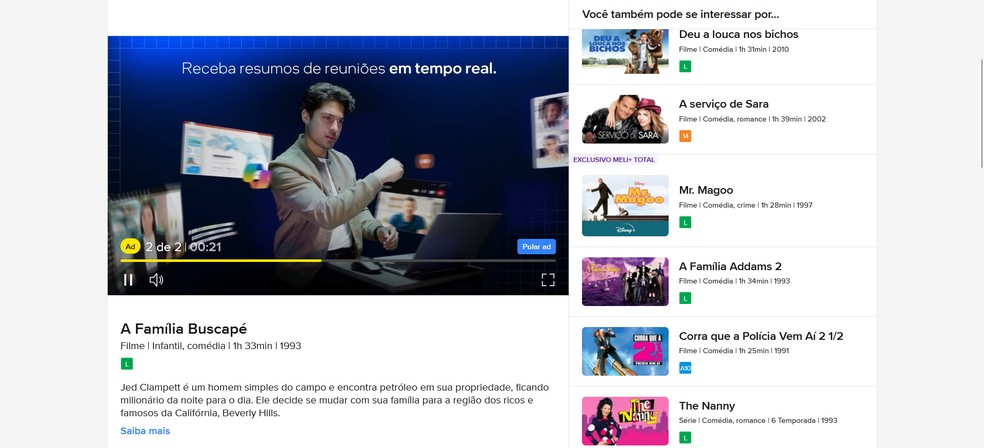
Task: Click the ad progress bar
Action: [x=338, y=260]
